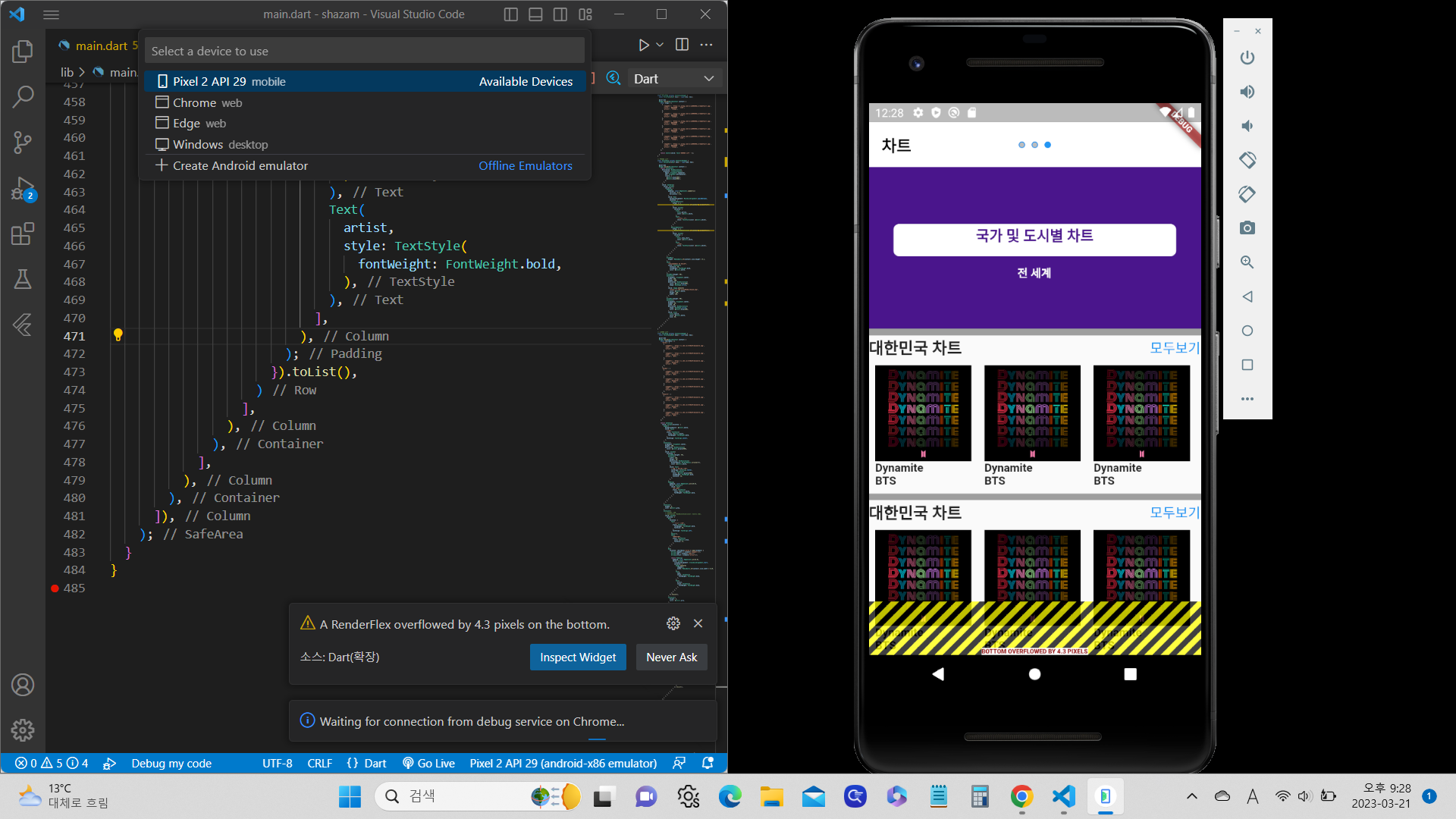
Task: Click the Never Ask button
Action: point(671,657)
